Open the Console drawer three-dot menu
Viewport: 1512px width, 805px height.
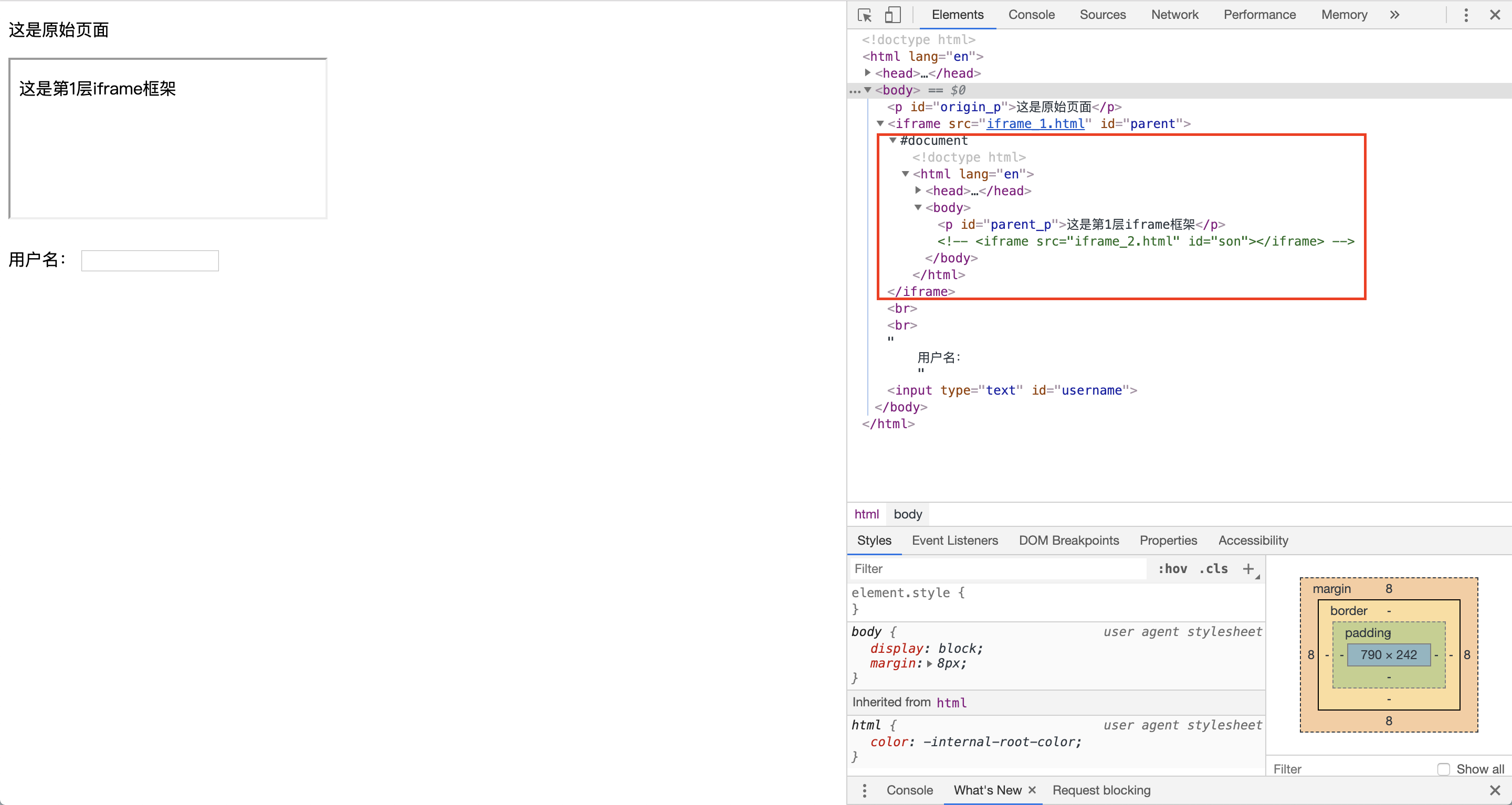[x=865, y=790]
